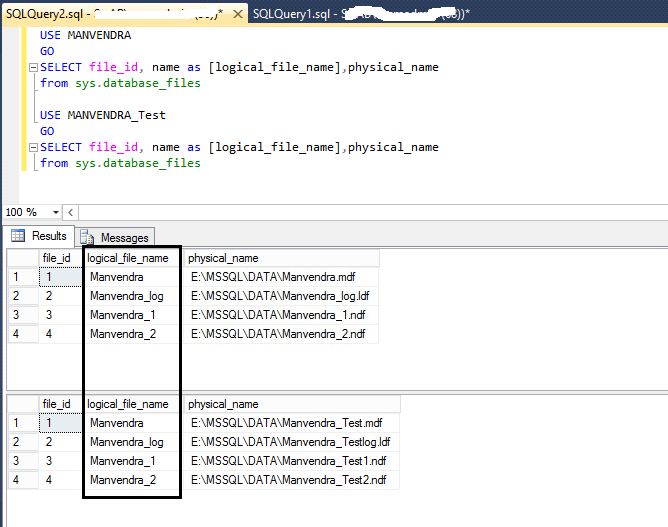This screenshot has height=527, width=668.
Task: Click USE MANVENDRA_Test line in editor
Action: [x=103, y=115]
